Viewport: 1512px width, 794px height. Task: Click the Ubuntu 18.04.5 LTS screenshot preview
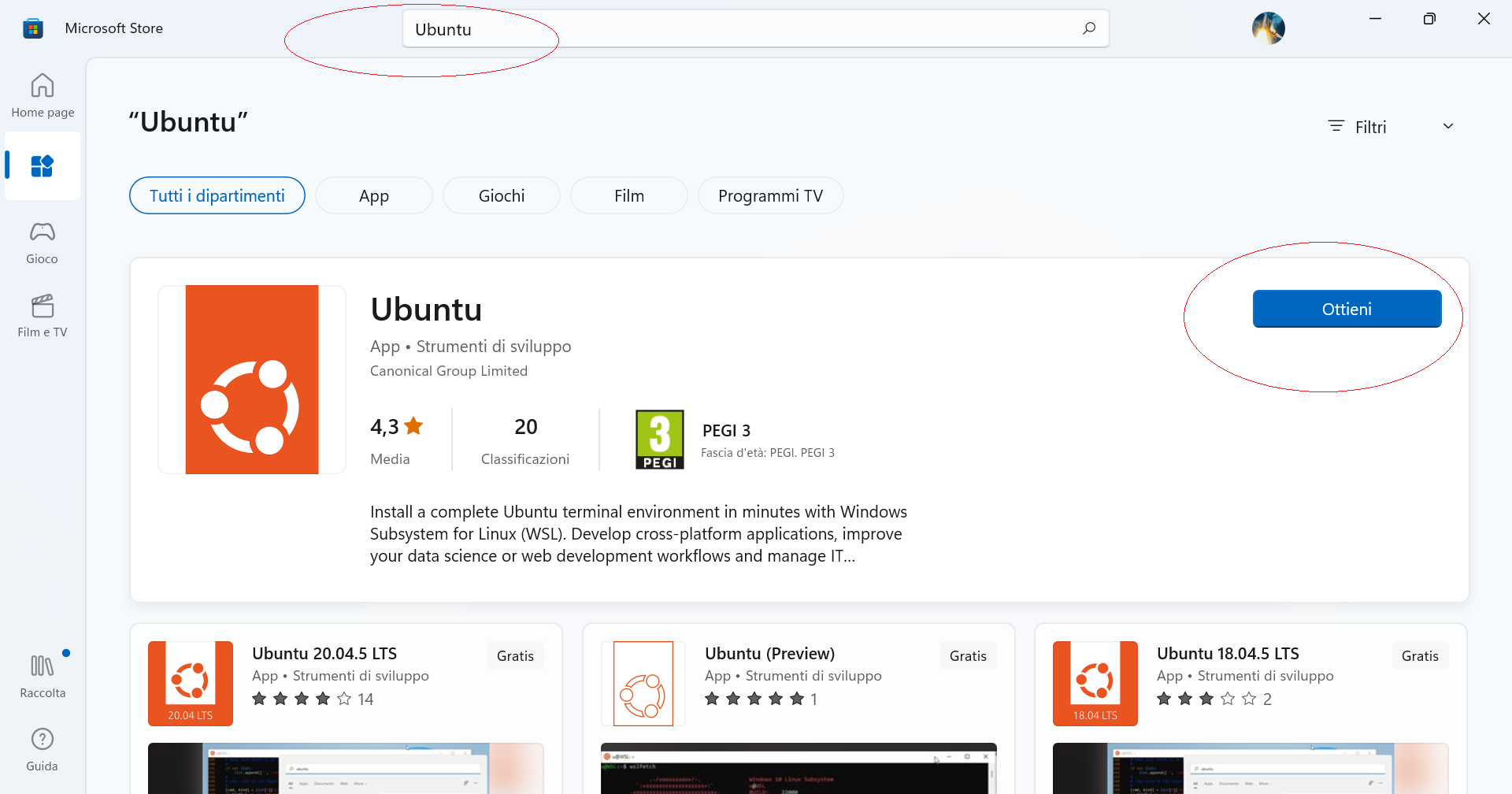click(1251, 768)
